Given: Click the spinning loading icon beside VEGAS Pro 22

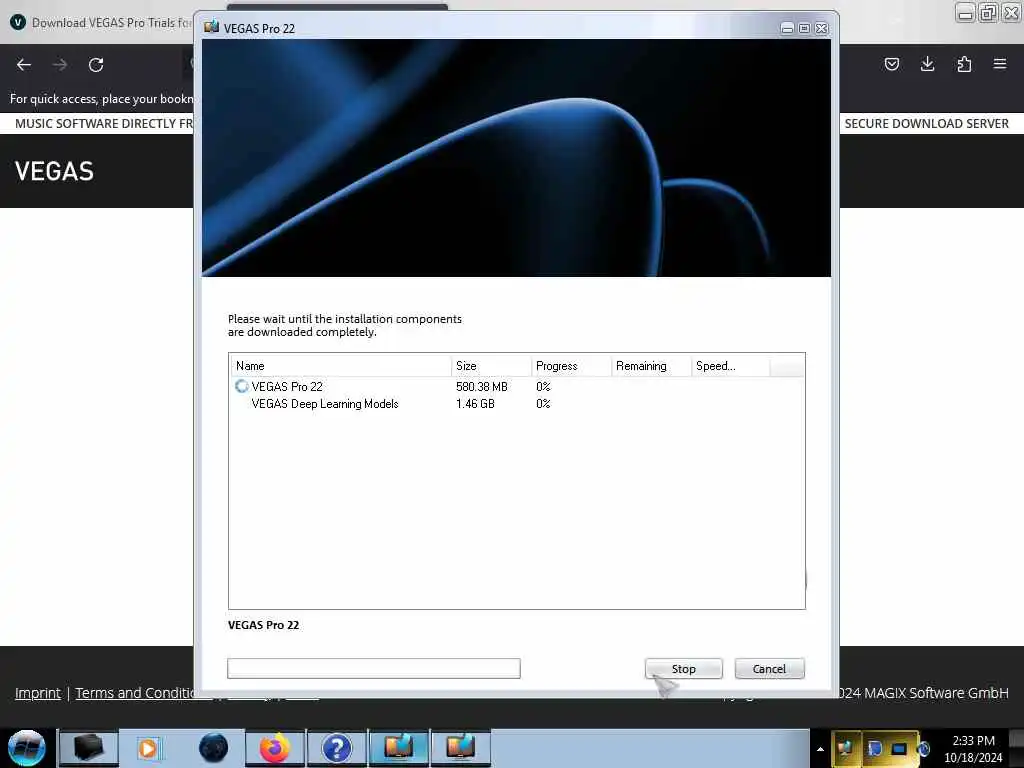Looking at the screenshot, I should (241, 387).
